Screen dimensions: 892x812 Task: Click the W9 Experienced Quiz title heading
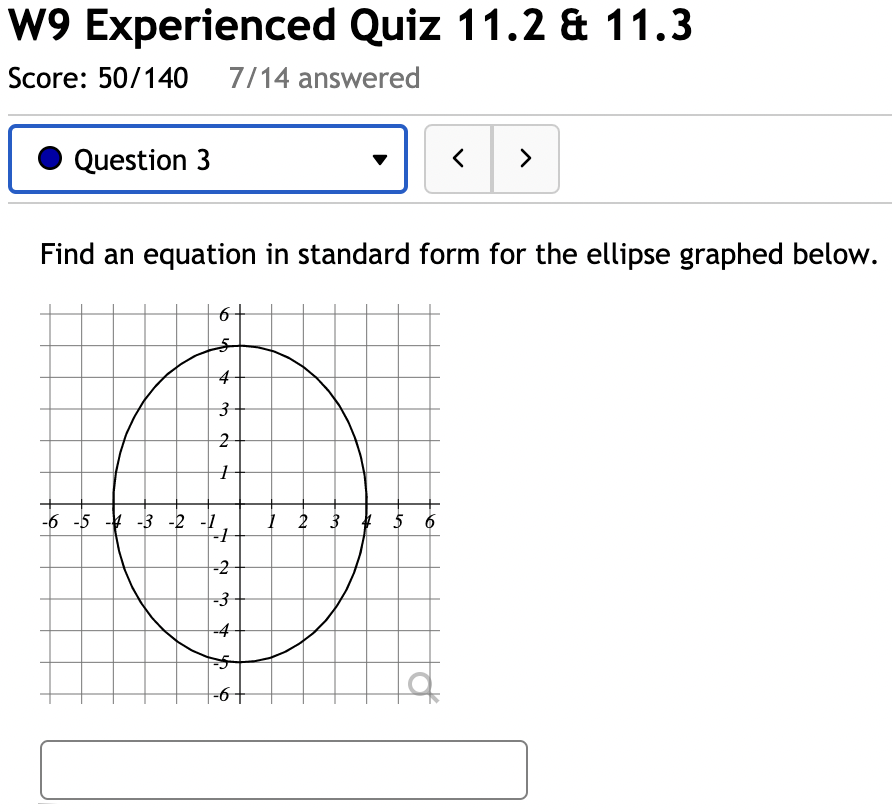click(x=350, y=25)
